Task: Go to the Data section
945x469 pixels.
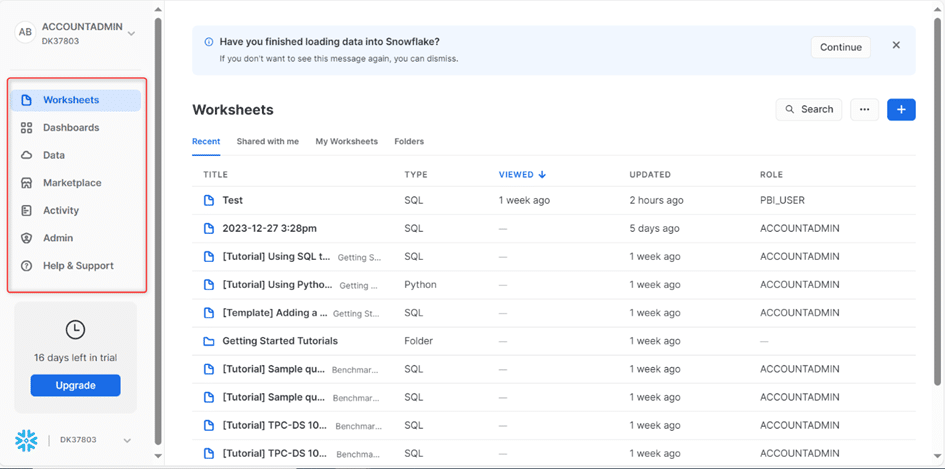Action: pos(75,156)
